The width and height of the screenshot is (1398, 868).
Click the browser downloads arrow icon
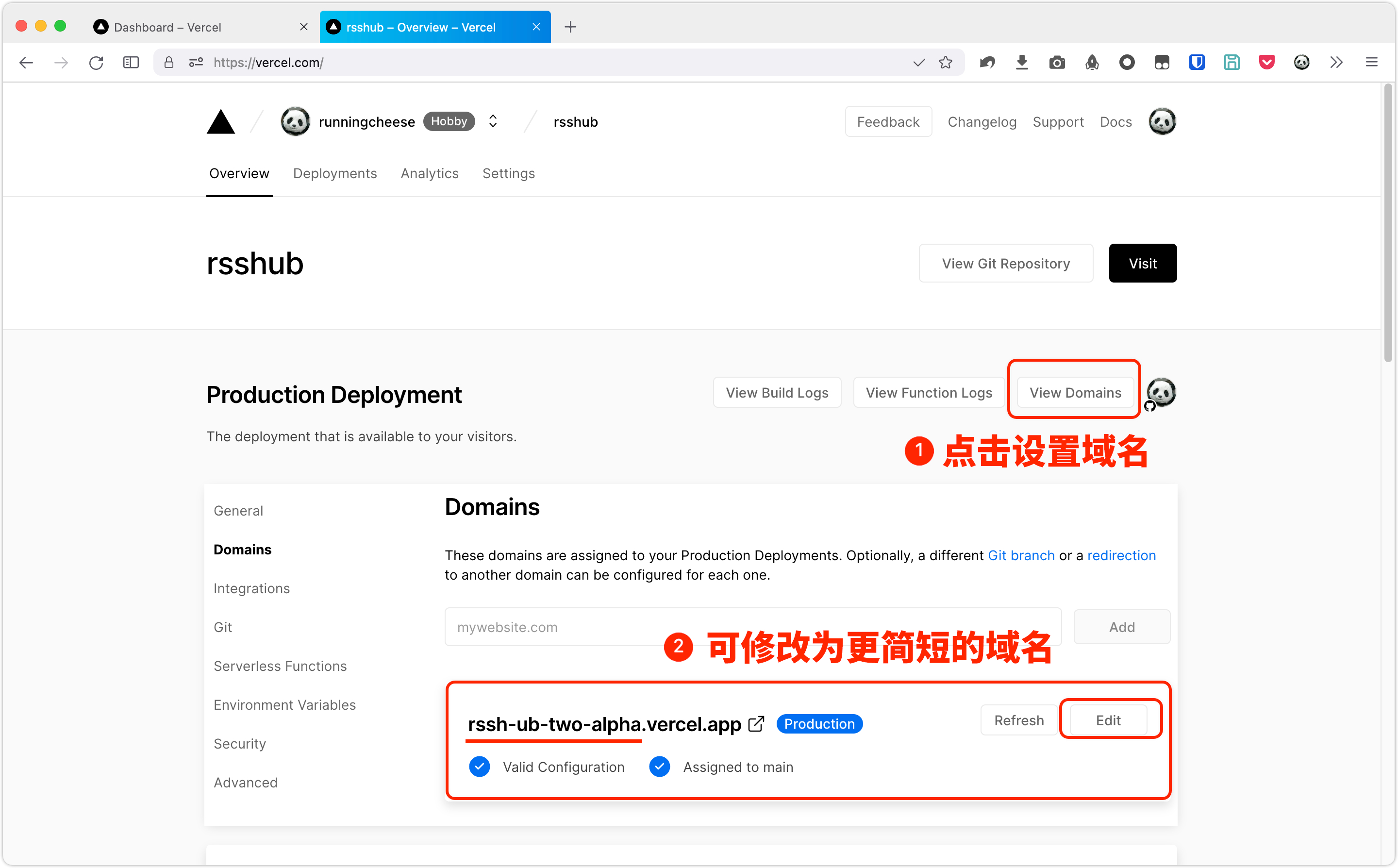coord(1021,62)
